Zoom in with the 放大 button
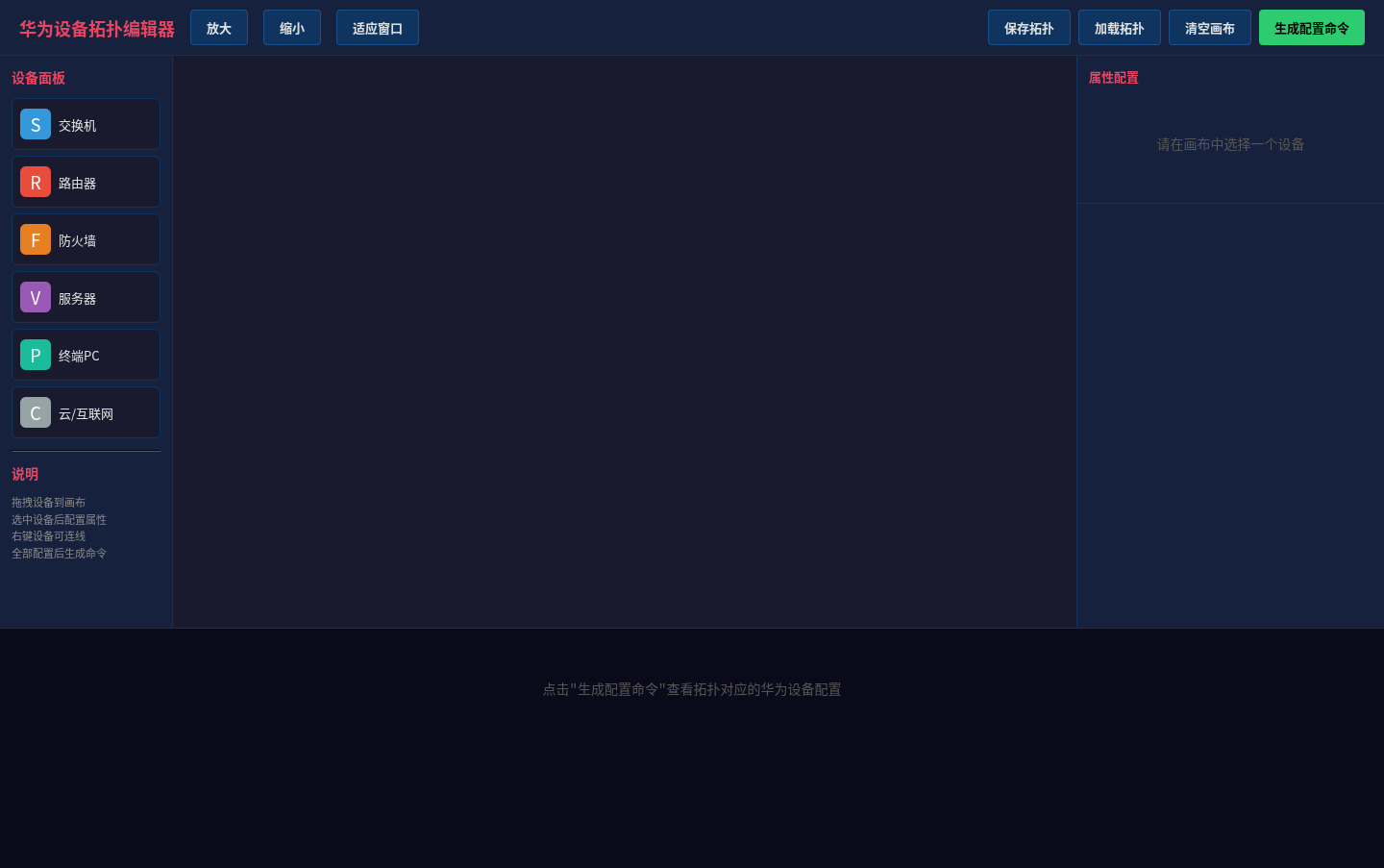1384x868 pixels. coord(219,28)
